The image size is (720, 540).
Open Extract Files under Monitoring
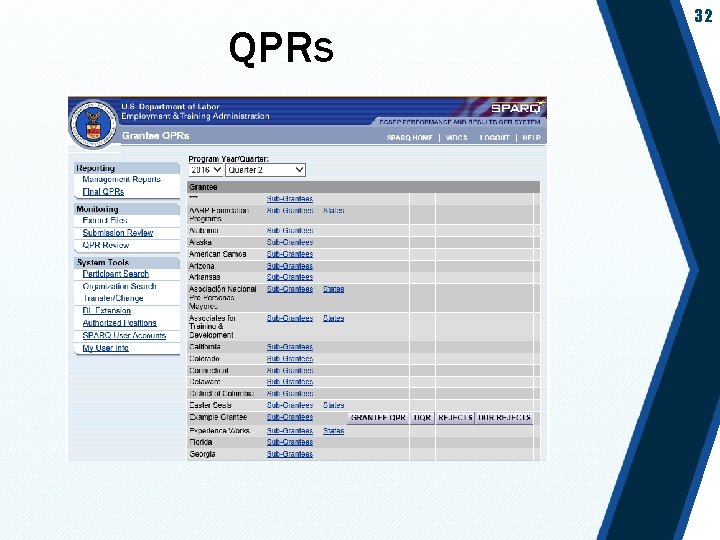(105, 220)
